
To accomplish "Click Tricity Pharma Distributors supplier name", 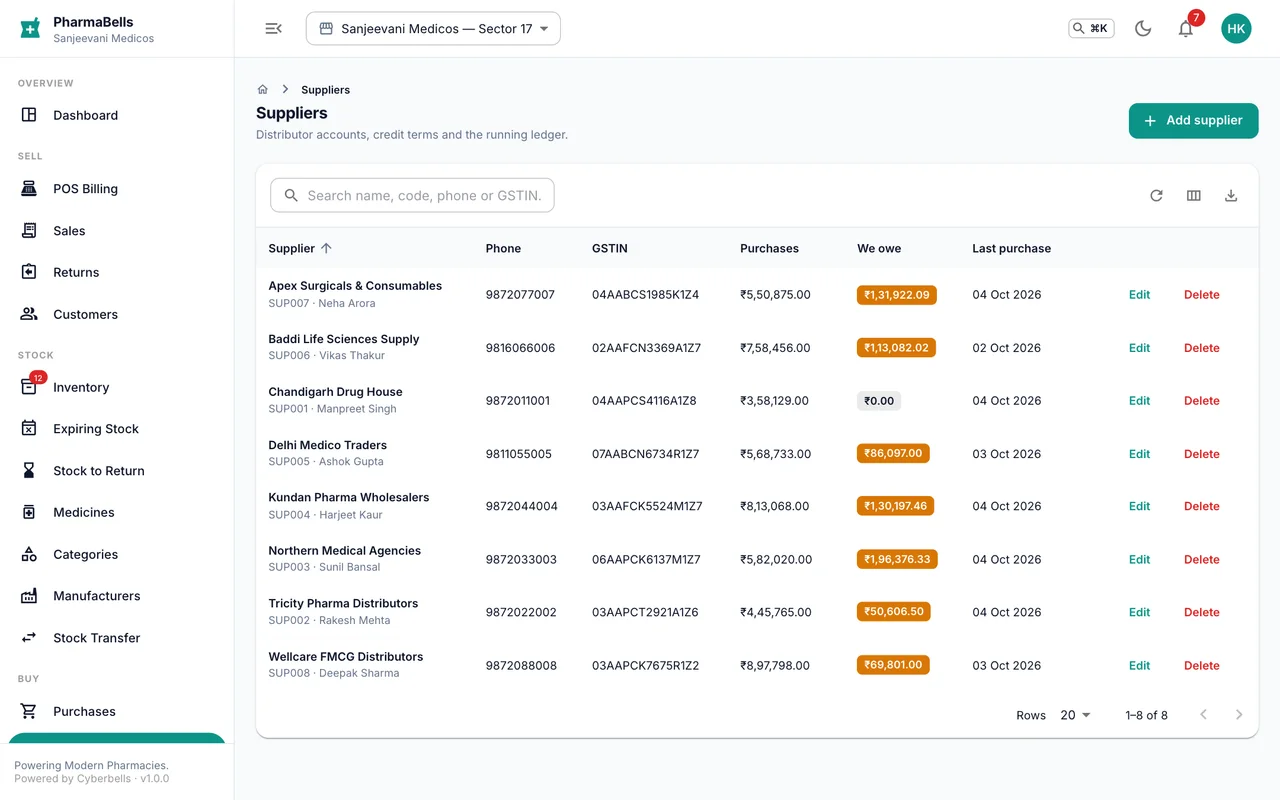I will tap(343, 603).
